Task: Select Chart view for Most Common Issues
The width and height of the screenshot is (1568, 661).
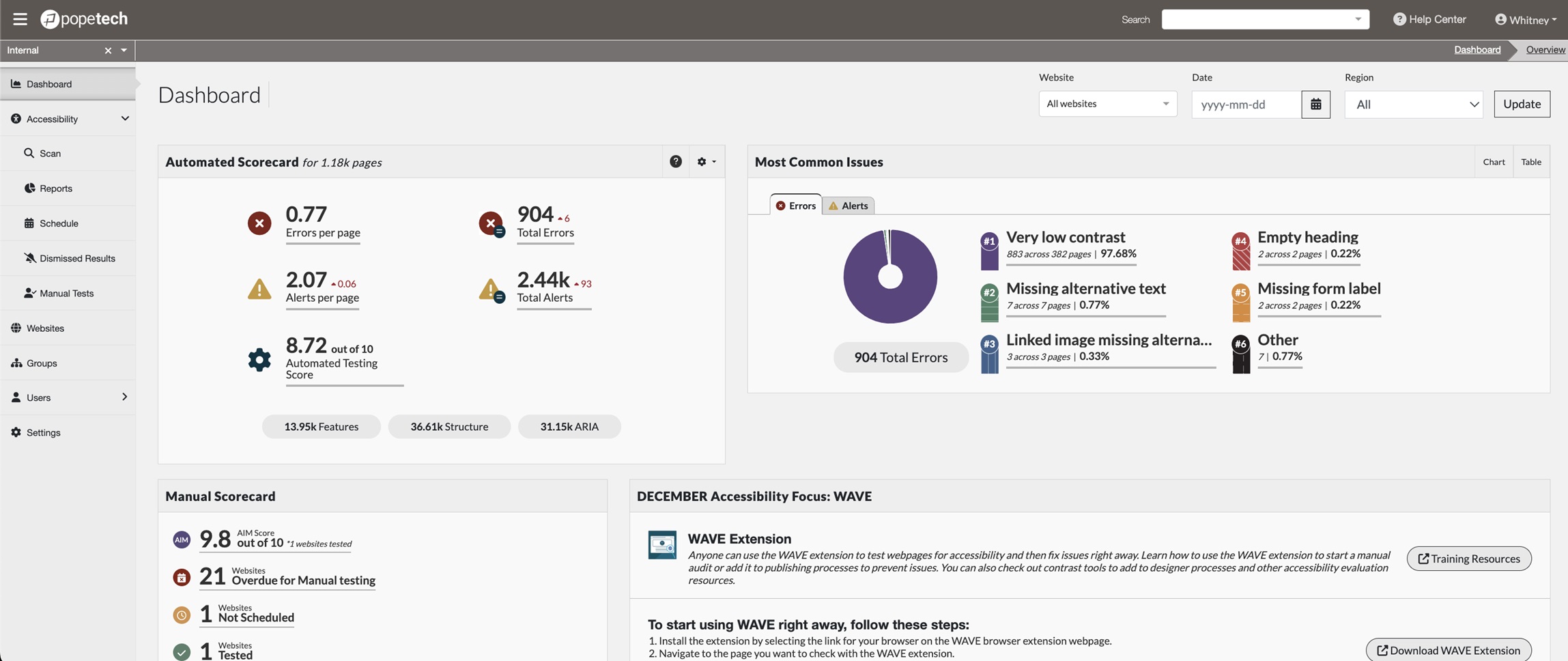Action: [x=1494, y=162]
